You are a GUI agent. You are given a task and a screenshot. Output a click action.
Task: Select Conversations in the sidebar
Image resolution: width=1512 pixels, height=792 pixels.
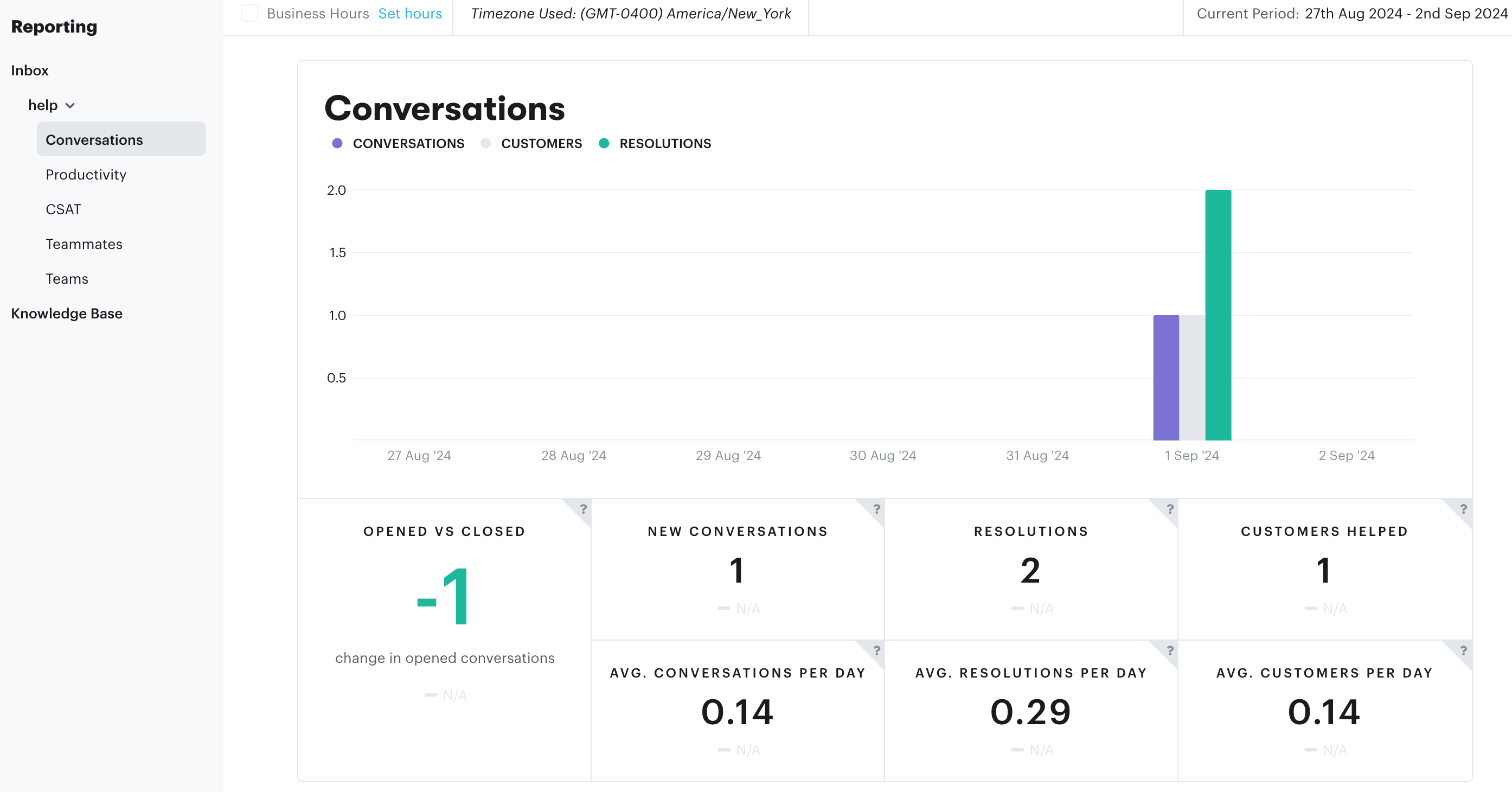click(94, 140)
